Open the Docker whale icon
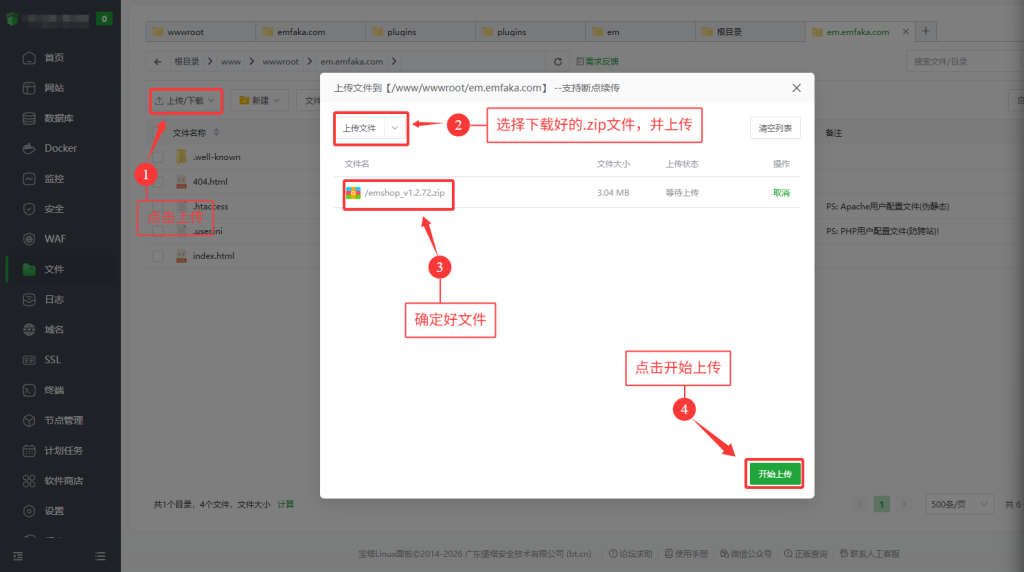Screen dimensions: 1024x572 pyautogui.click(x=29, y=148)
